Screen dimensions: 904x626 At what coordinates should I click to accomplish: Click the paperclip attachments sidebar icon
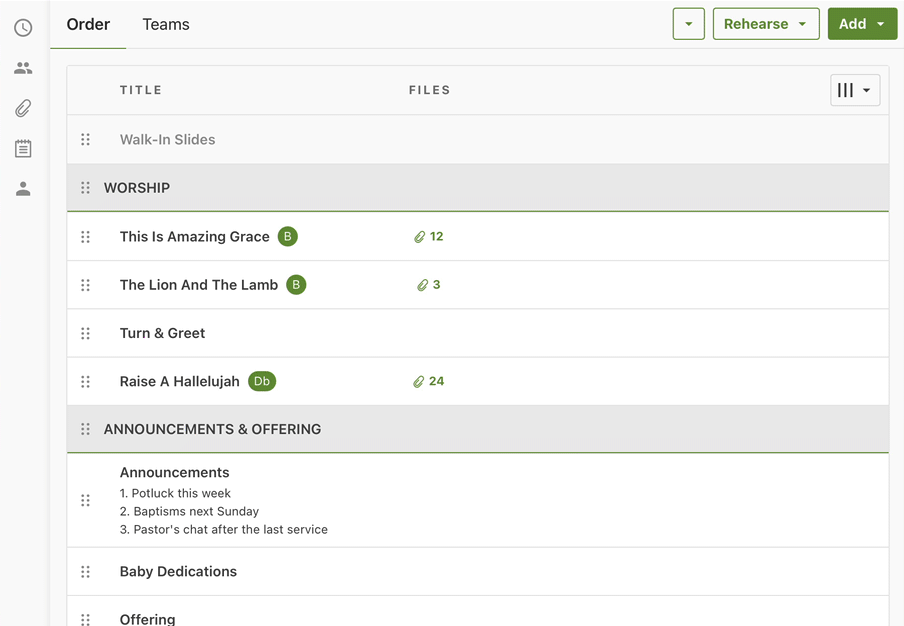(x=23, y=108)
